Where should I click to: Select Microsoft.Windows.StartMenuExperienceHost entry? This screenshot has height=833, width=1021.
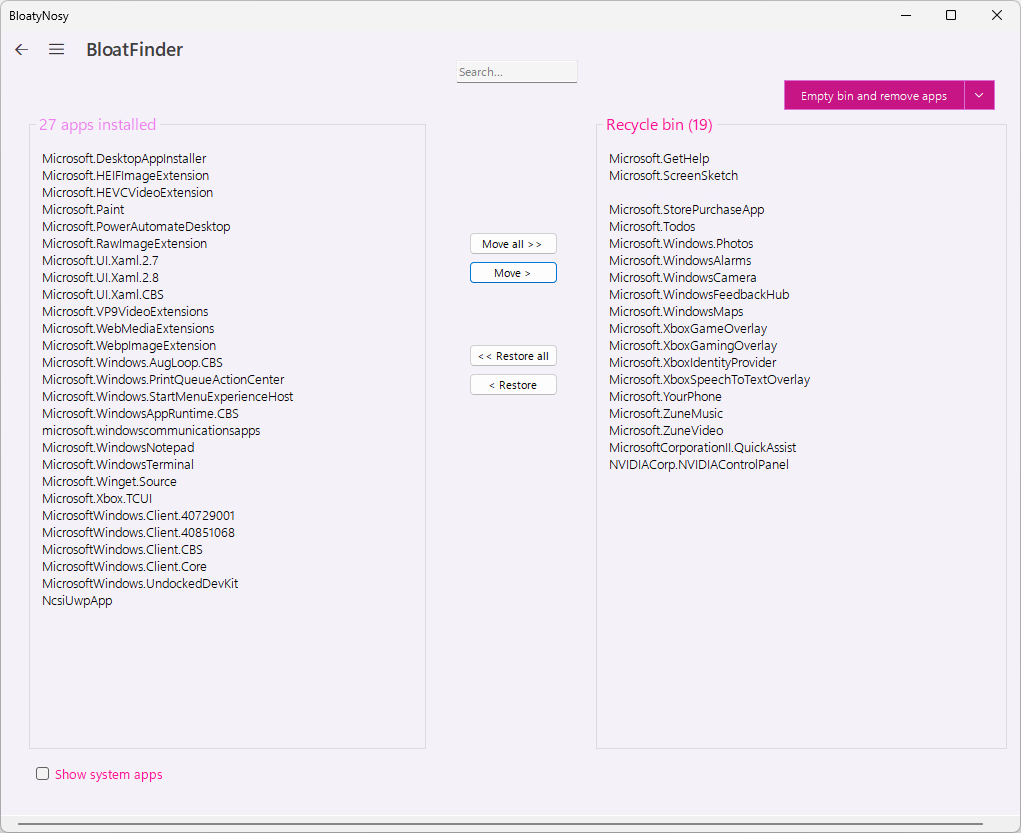[167, 396]
